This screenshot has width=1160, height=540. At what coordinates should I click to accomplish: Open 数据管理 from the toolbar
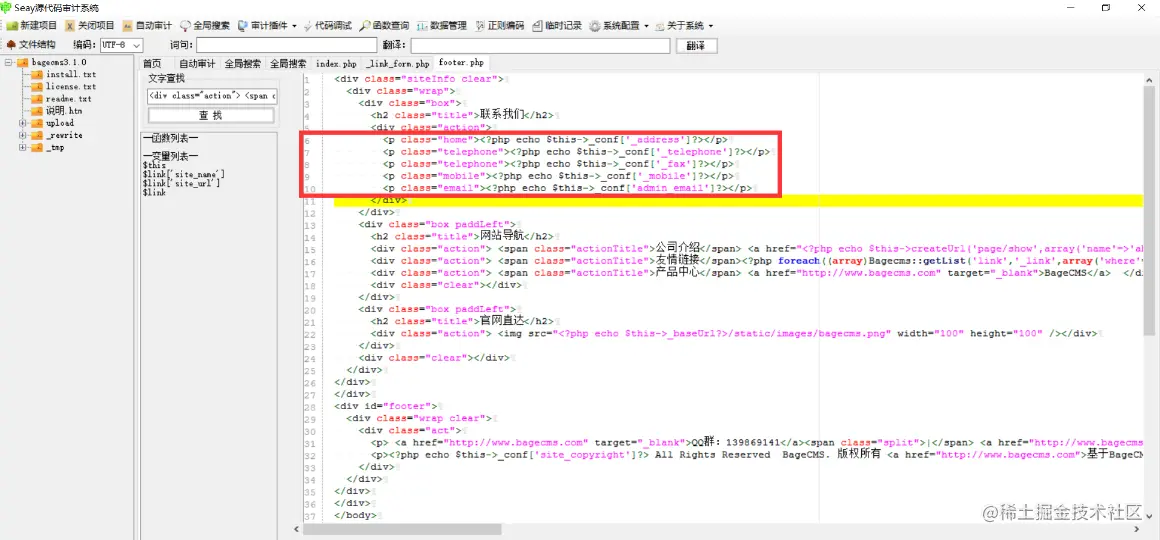441,25
